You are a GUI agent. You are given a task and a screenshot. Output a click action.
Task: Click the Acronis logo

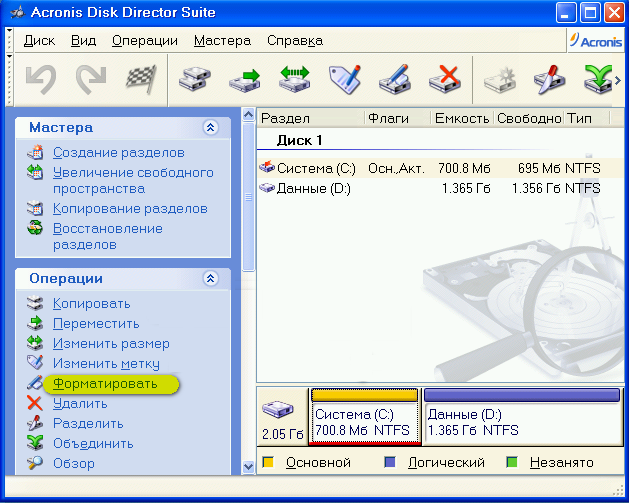pos(596,41)
